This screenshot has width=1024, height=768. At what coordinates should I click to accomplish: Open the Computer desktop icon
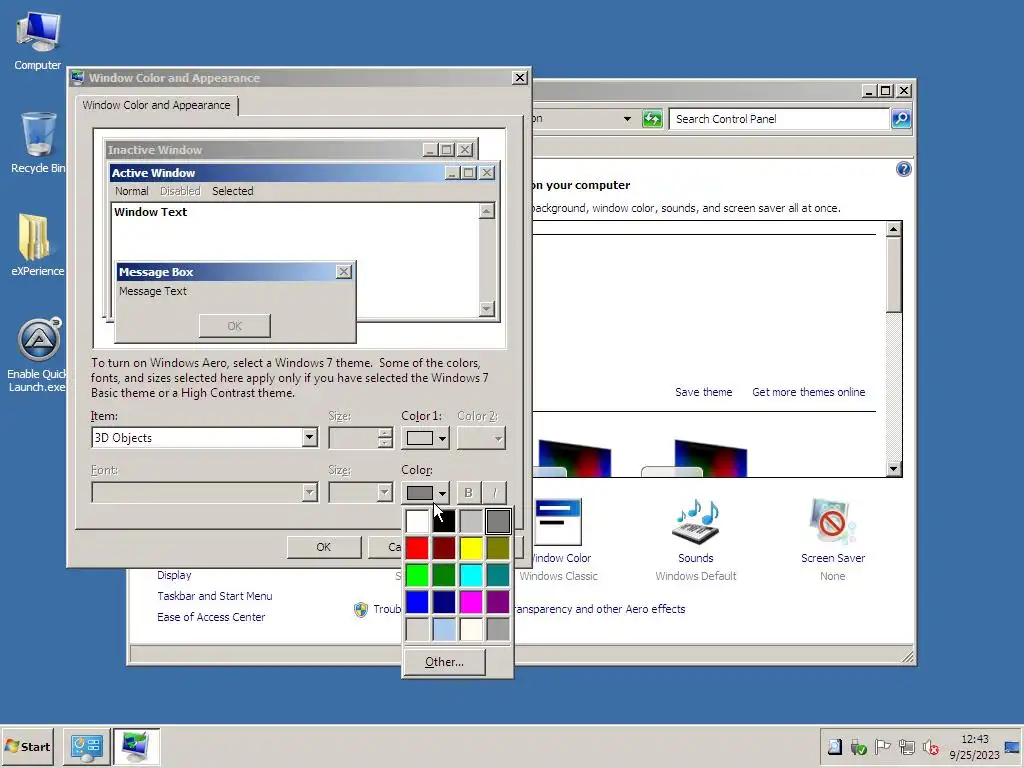pyautogui.click(x=38, y=40)
